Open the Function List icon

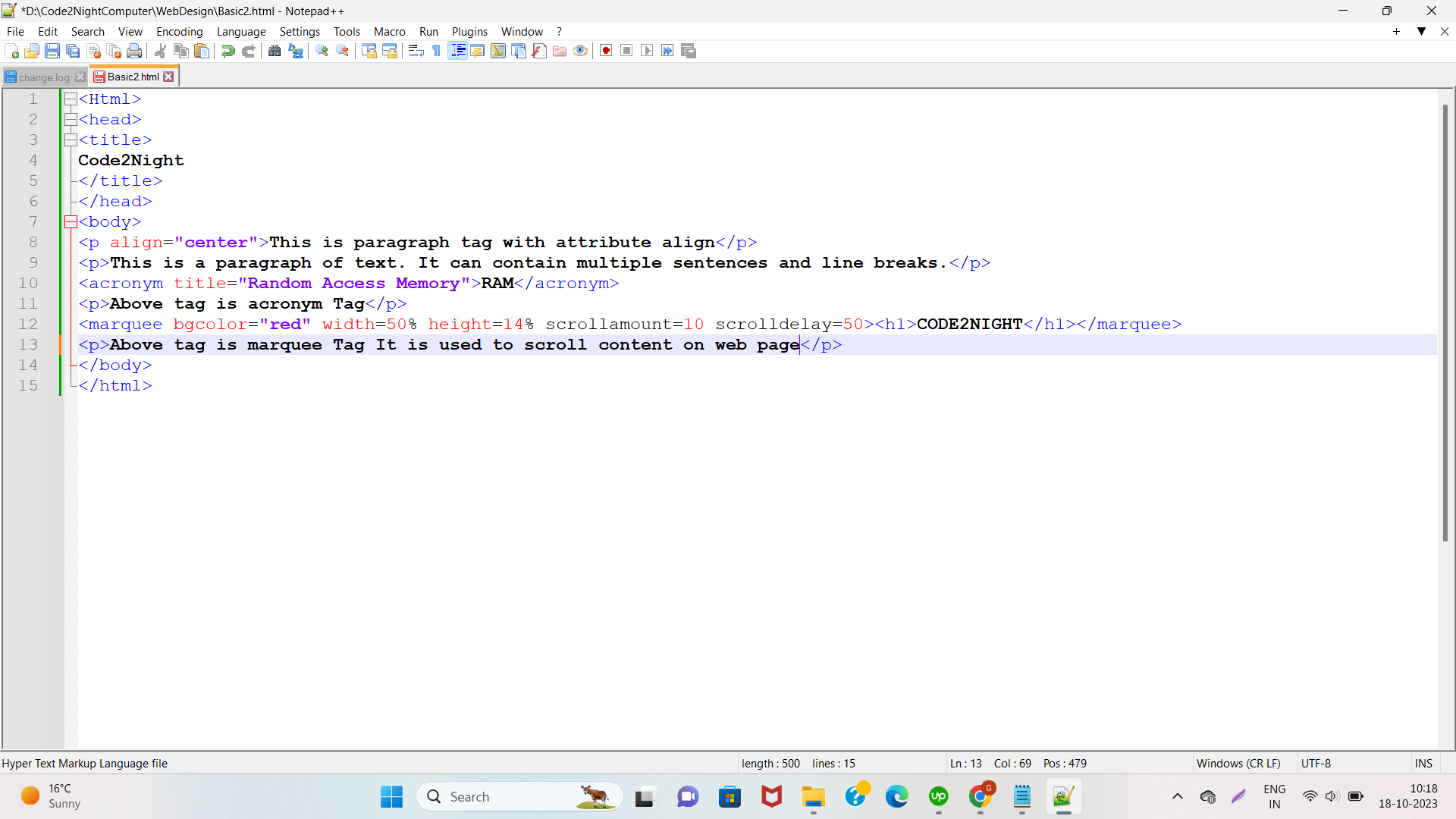(x=539, y=51)
